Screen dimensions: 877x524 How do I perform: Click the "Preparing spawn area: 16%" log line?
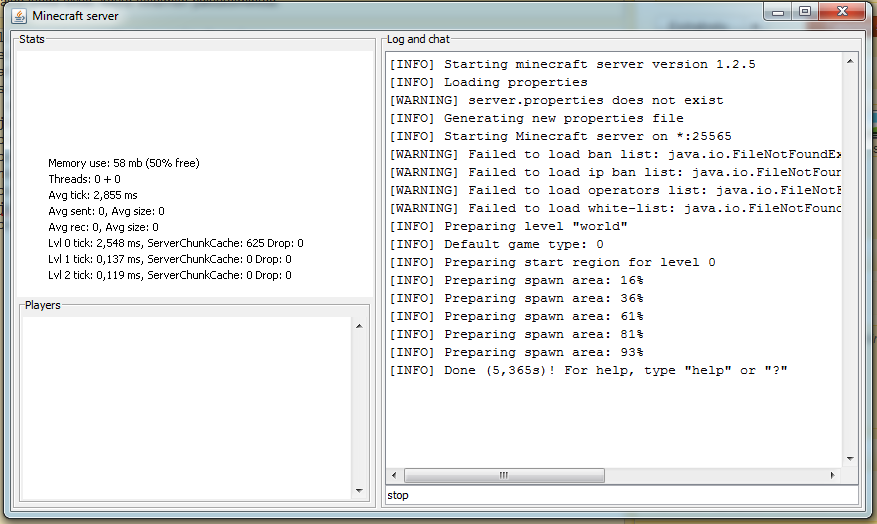517,280
